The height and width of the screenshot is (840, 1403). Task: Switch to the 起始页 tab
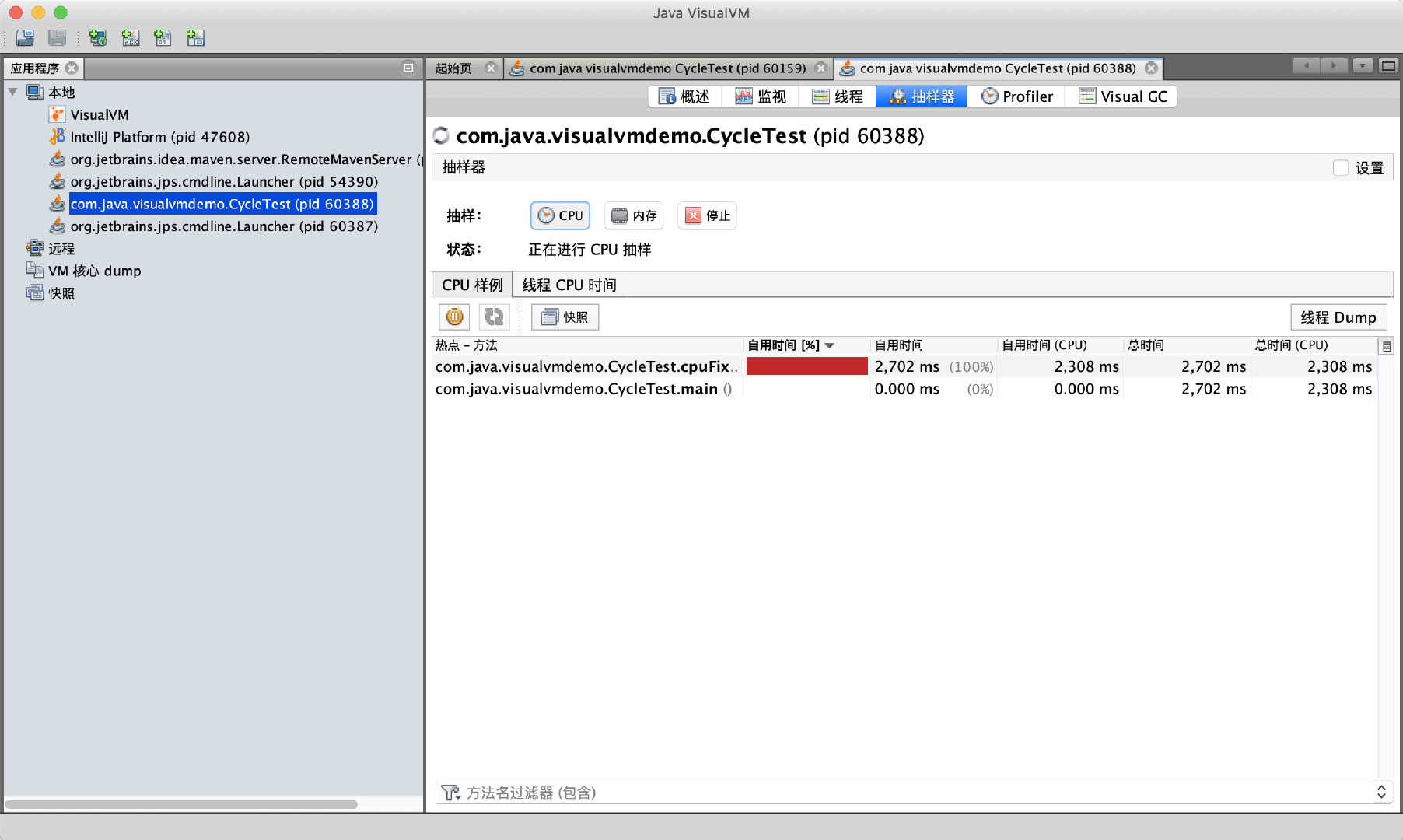[453, 68]
